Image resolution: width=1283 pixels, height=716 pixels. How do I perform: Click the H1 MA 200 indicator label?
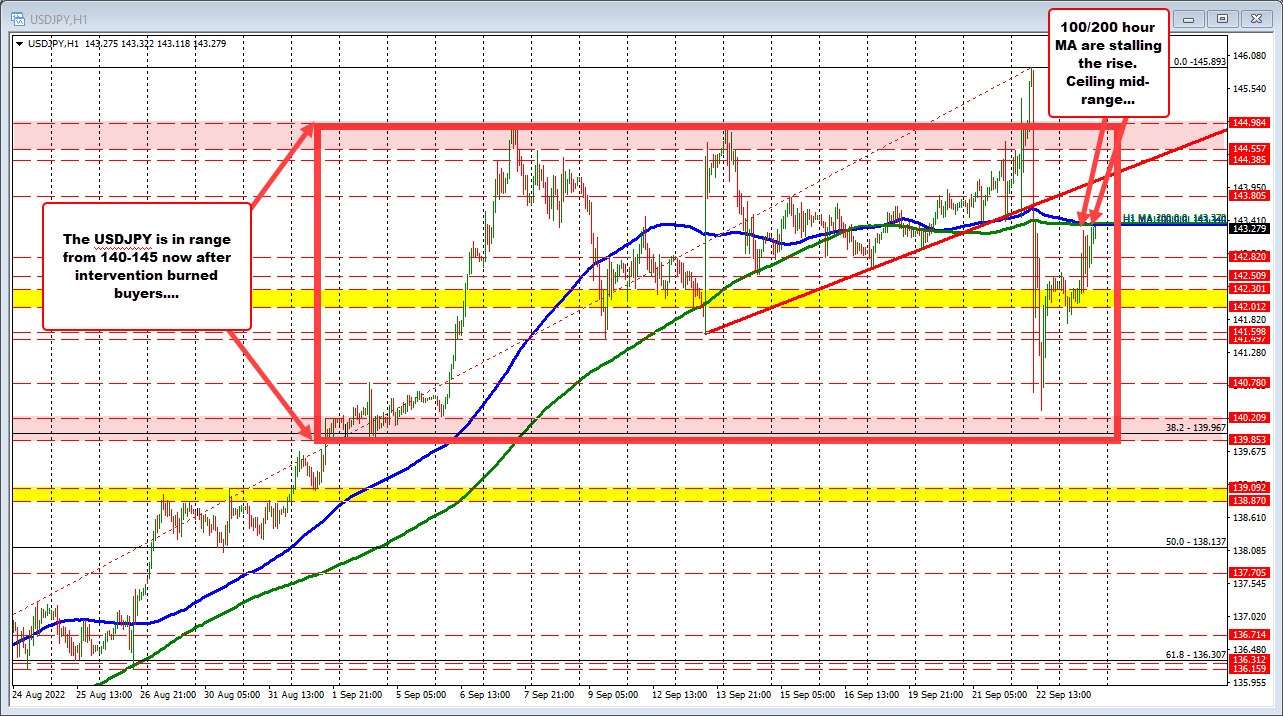coord(1175,217)
